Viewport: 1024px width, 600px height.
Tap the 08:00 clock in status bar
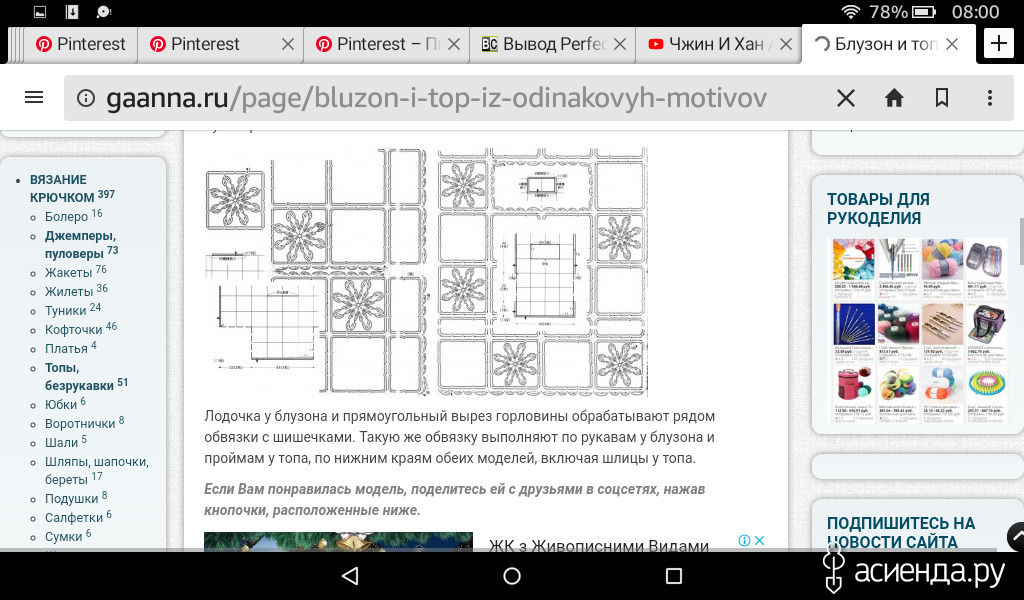(x=976, y=12)
